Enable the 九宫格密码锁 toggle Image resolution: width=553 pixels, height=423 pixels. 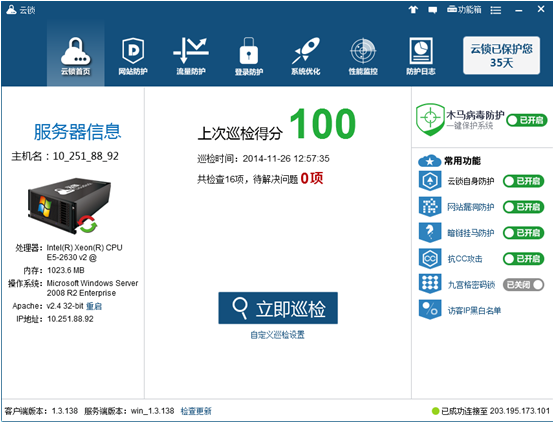point(523,284)
